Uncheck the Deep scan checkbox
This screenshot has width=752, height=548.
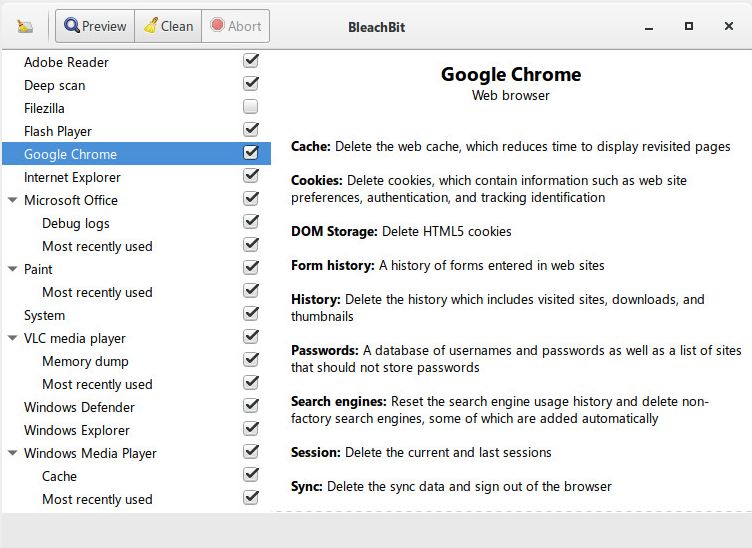click(251, 84)
